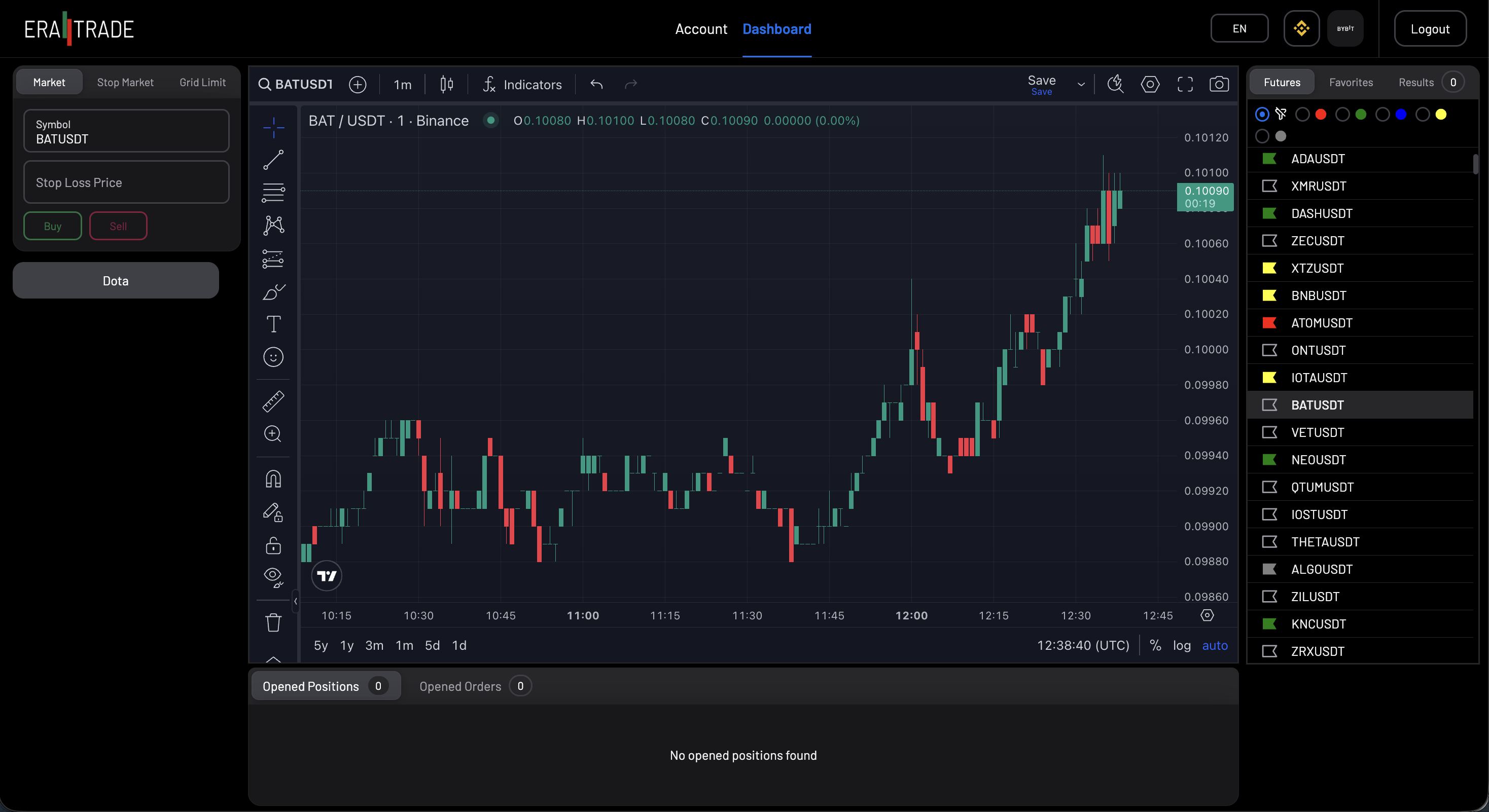Open the Opened Orders tab

click(x=475, y=686)
